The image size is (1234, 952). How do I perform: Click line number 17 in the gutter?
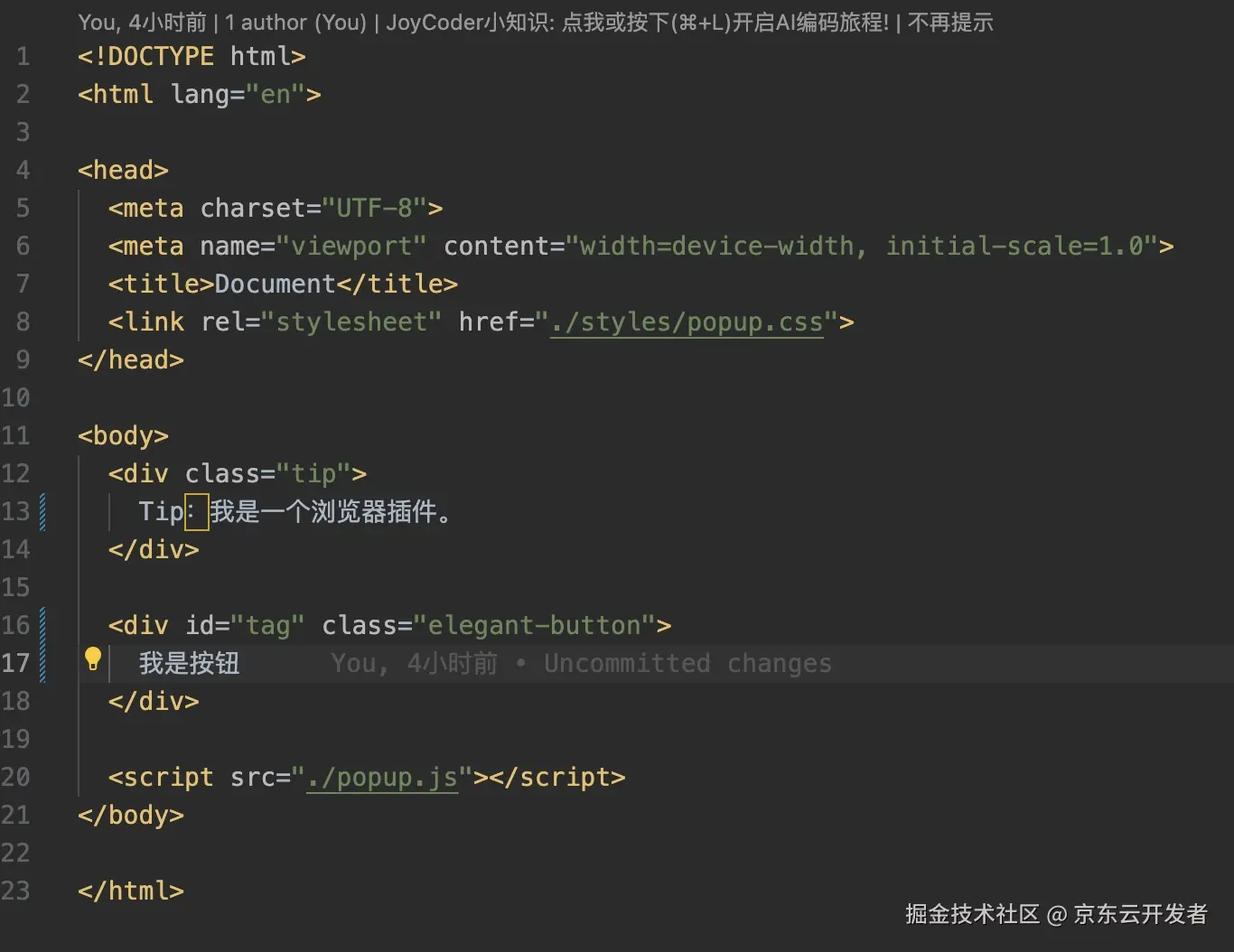tap(15, 664)
